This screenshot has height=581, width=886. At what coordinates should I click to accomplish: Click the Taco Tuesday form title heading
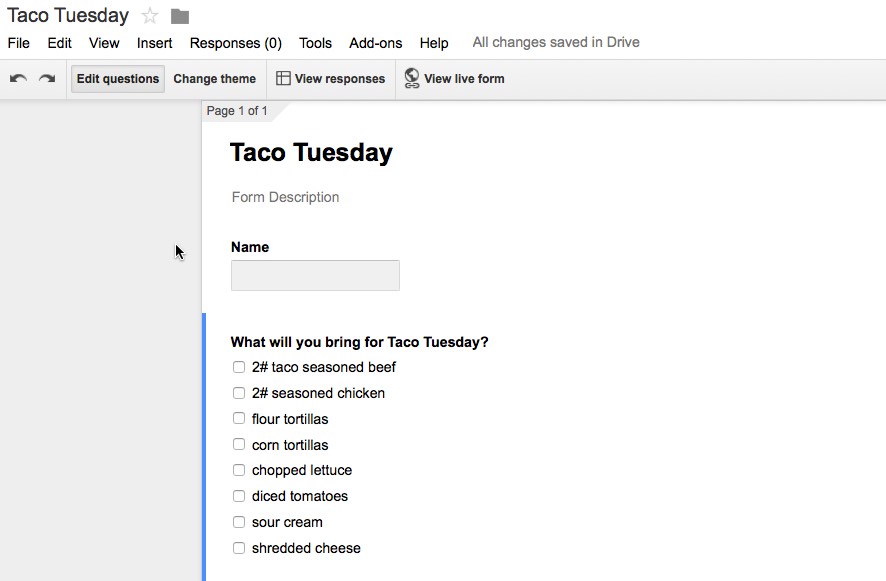311,153
